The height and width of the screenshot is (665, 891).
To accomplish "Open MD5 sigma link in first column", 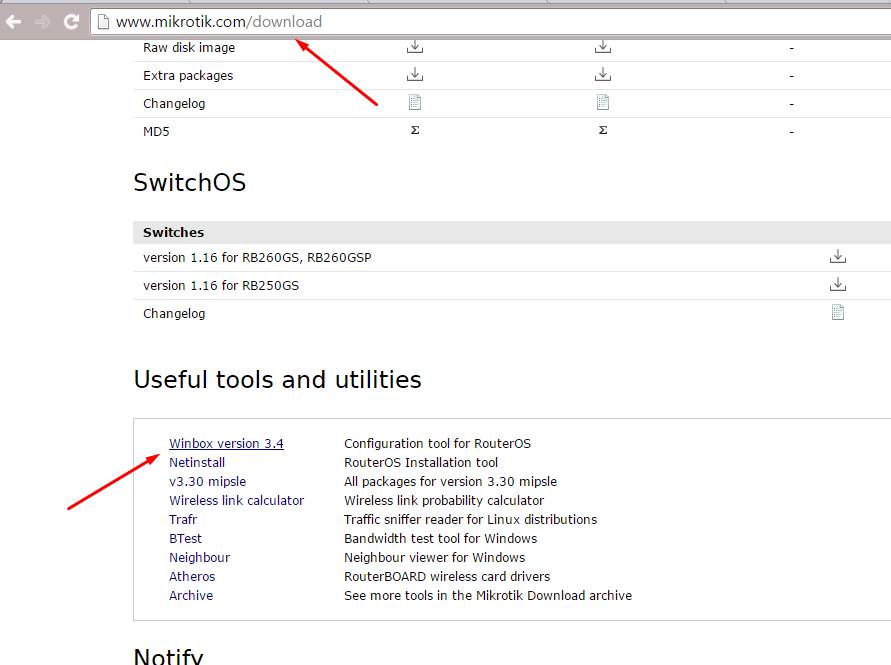I will 415,131.
